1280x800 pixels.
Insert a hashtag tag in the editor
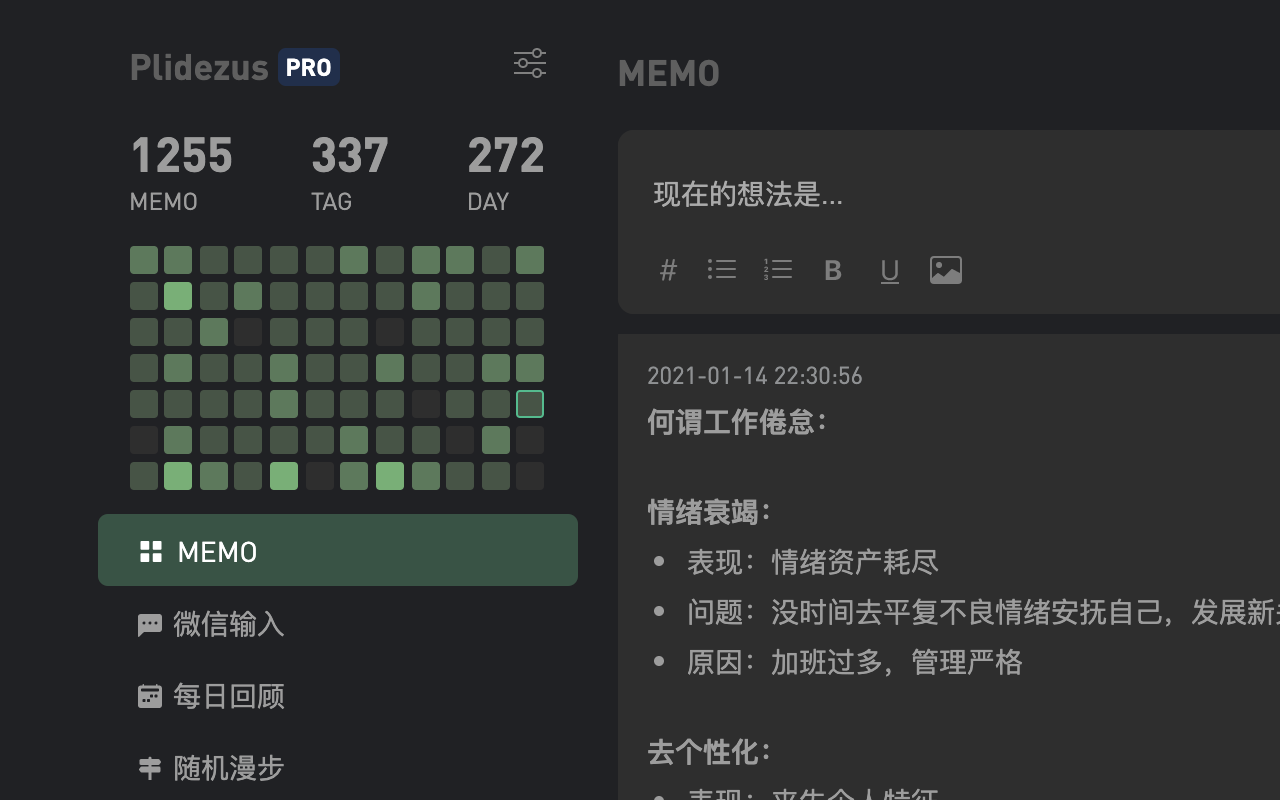(x=668, y=269)
